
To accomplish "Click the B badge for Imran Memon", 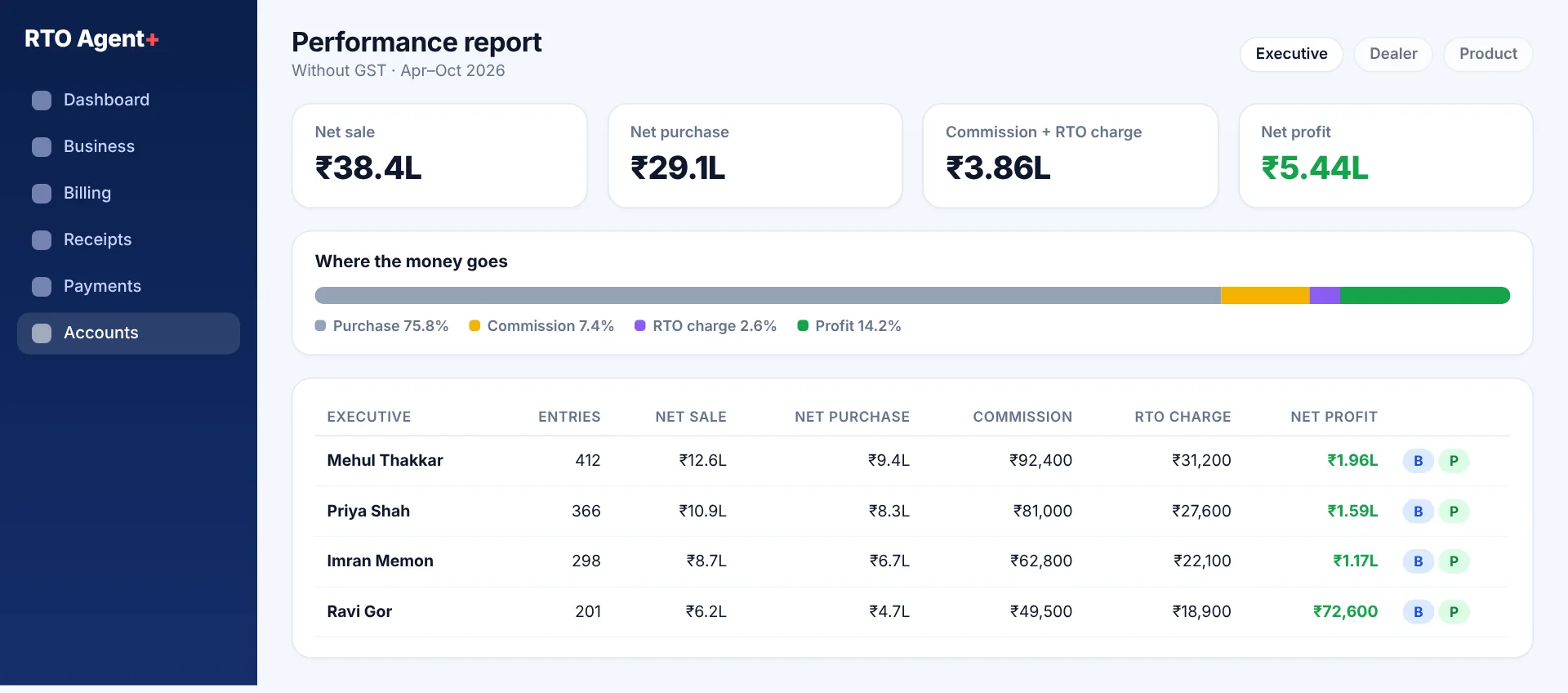I will click(1419, 561).
